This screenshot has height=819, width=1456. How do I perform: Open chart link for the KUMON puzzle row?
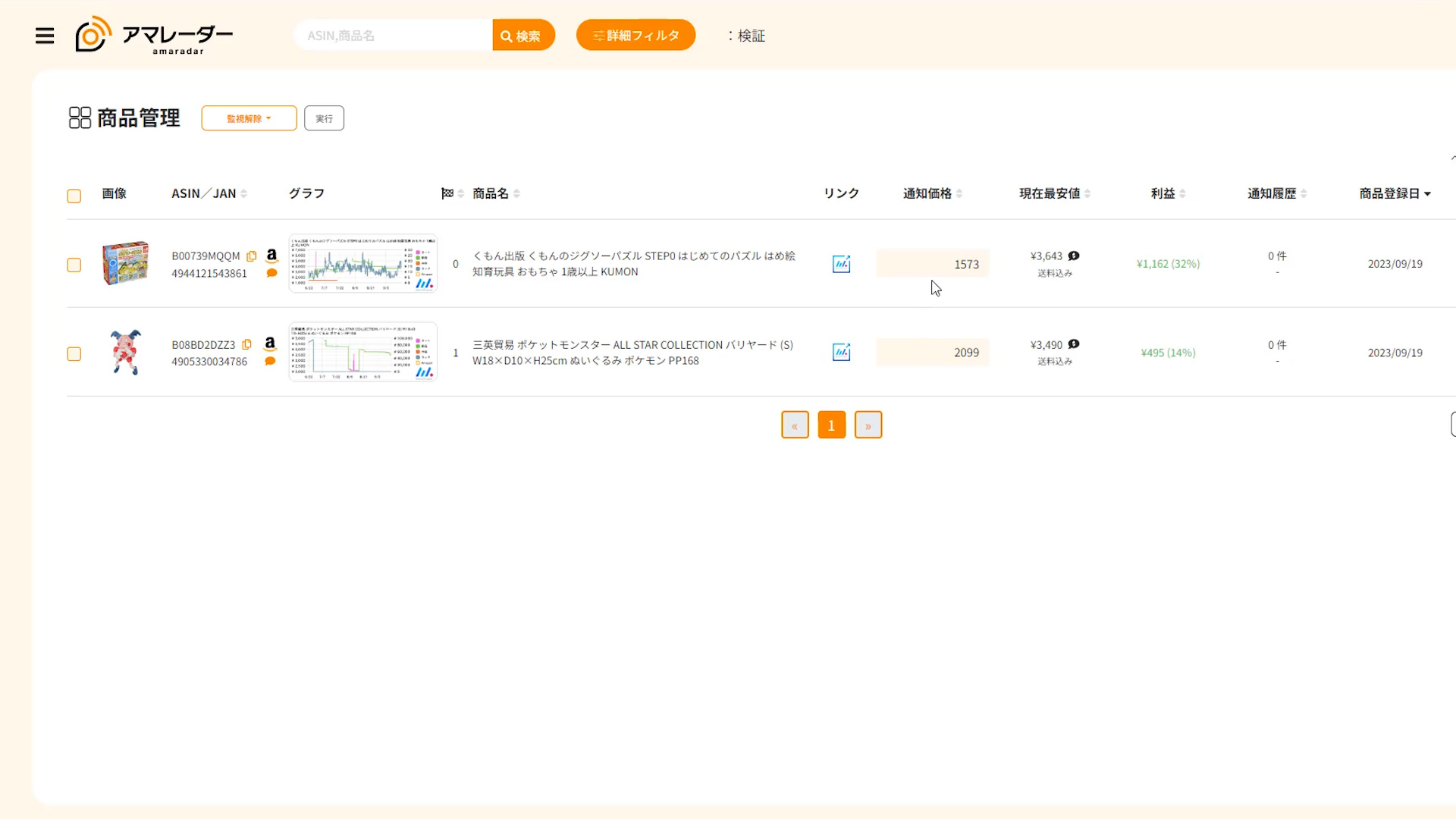pyautogui.click(x=841, y=264)
